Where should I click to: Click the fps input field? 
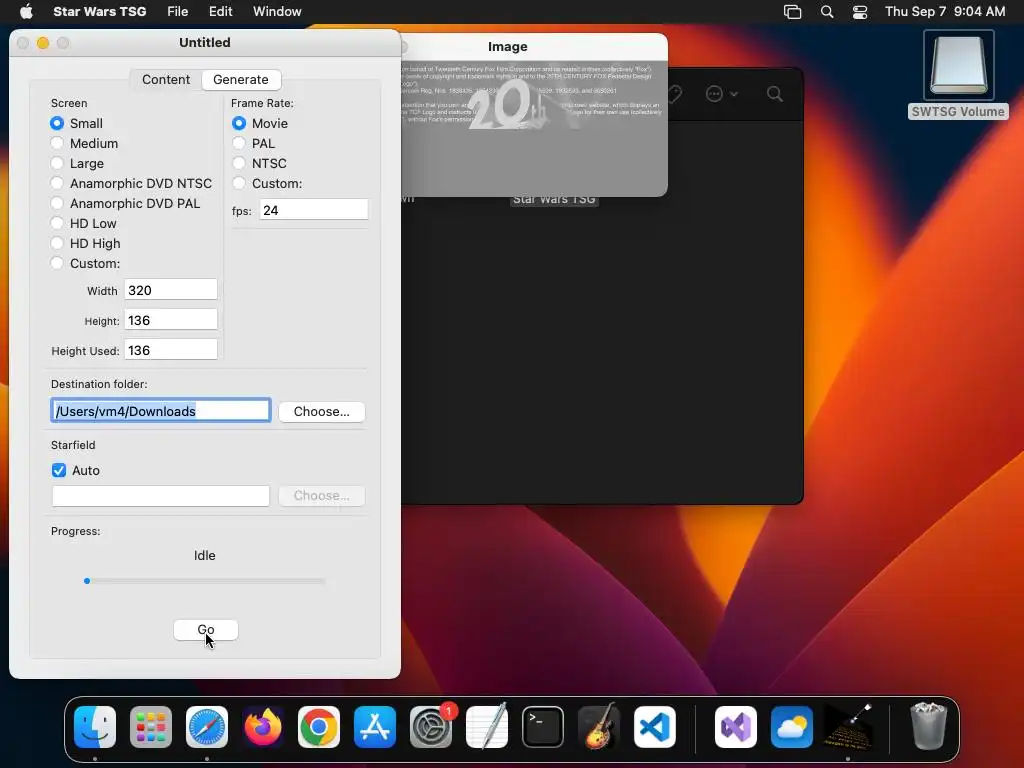point(313,210)
